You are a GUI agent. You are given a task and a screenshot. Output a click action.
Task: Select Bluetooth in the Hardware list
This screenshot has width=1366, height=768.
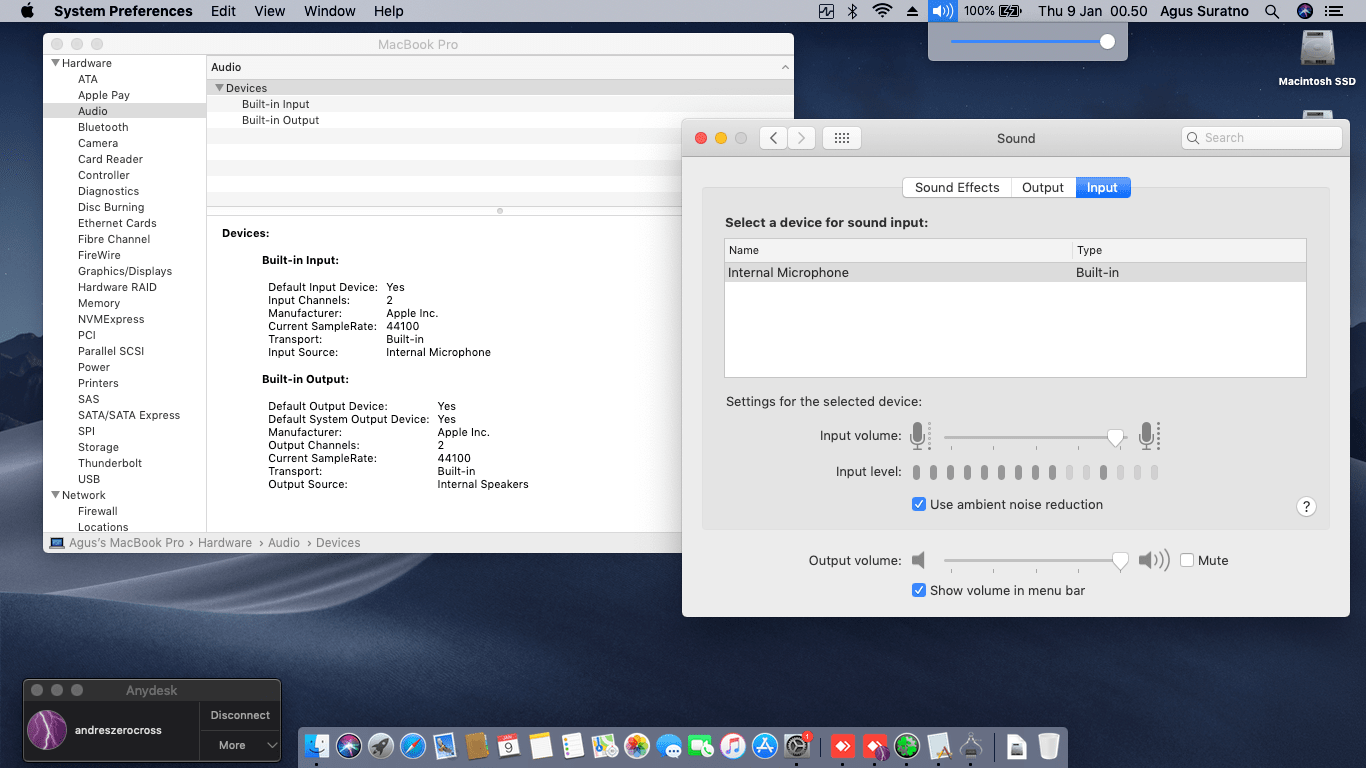coord(103,127)
